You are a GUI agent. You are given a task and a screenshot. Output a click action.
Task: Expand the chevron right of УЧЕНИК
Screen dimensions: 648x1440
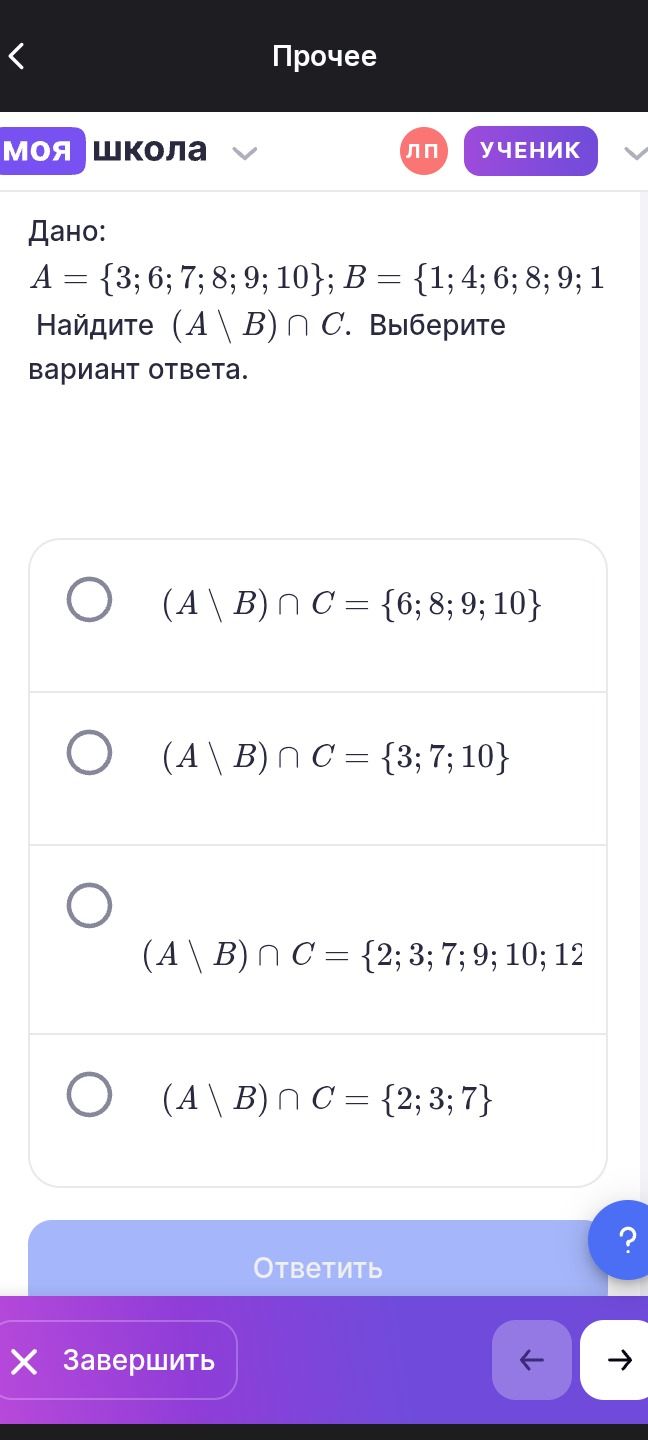[x=636, y=153]
